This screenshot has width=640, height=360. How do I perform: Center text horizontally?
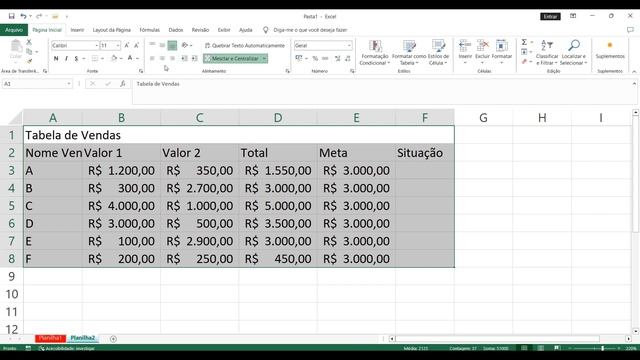[162, 58]
